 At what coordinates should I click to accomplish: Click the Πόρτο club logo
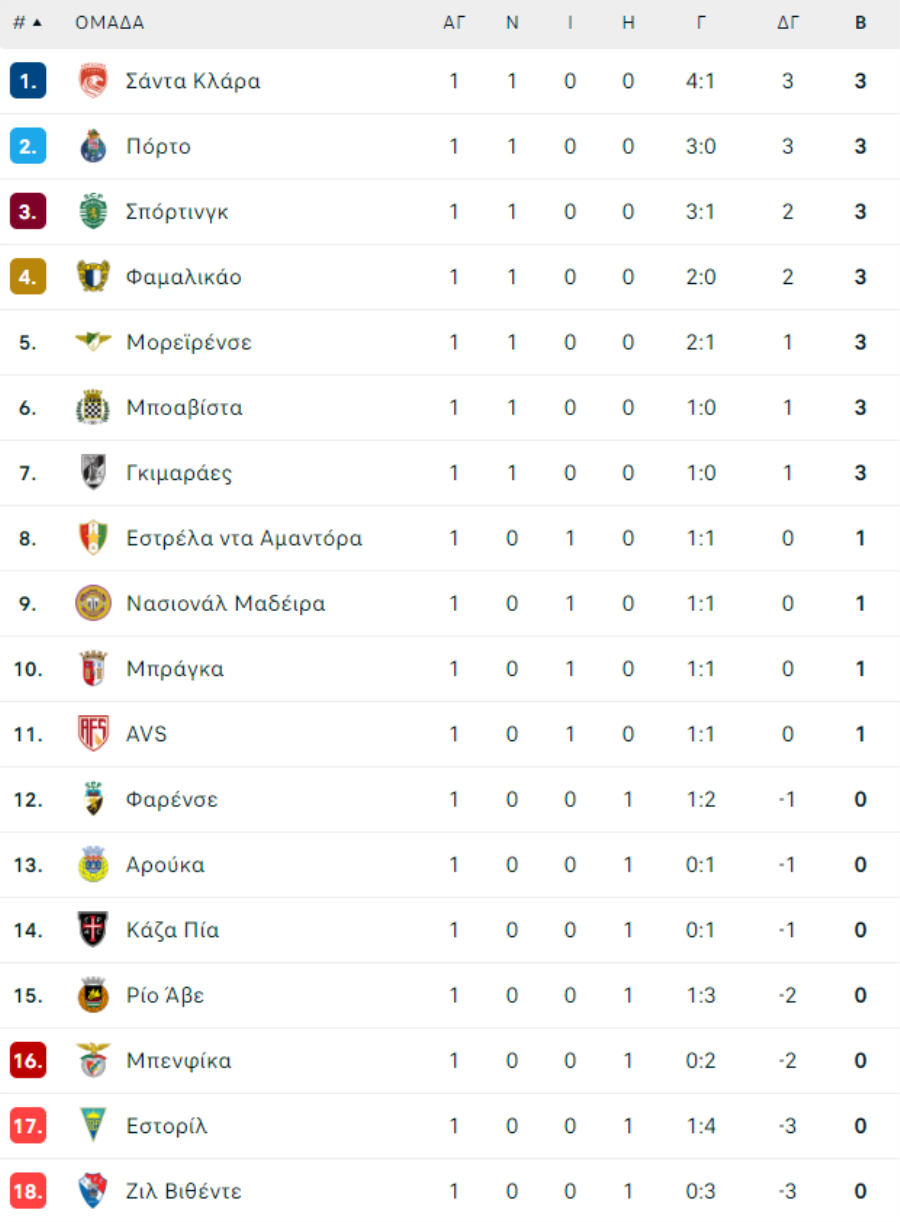pos(93,146)
